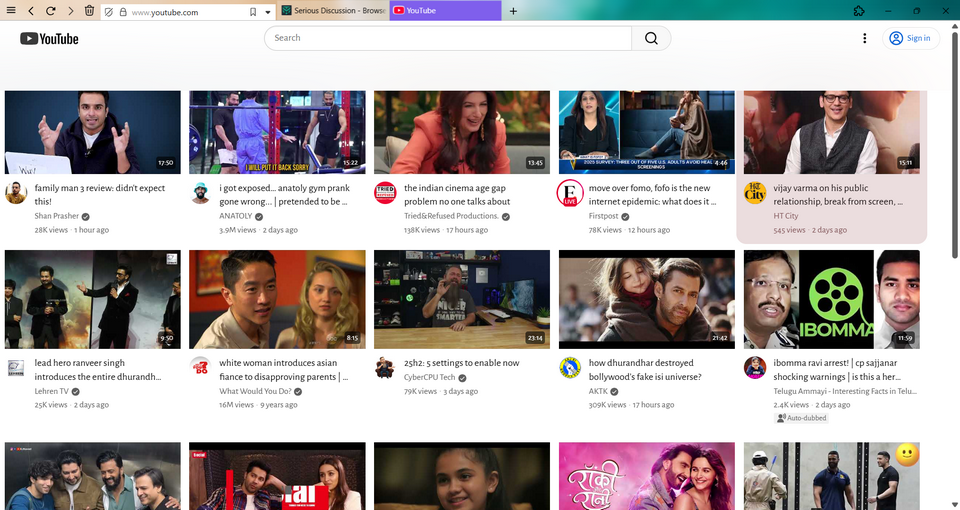The height and width of the screenshot is (510, 960).
Task: Click AKTK channel name text
Action: tap(598, 391)
